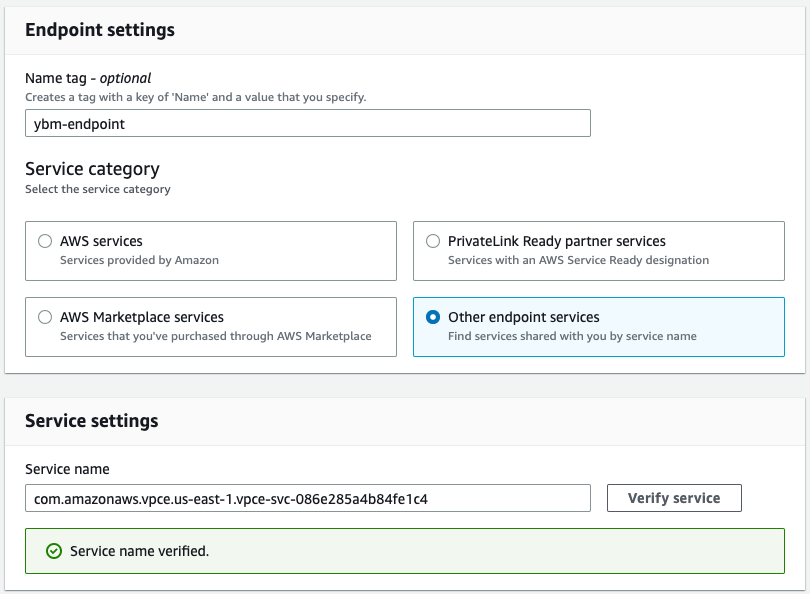This screenshot has width=810, height=594.
Task: Click the Select the service category helper text
Action: pos(97,189)
